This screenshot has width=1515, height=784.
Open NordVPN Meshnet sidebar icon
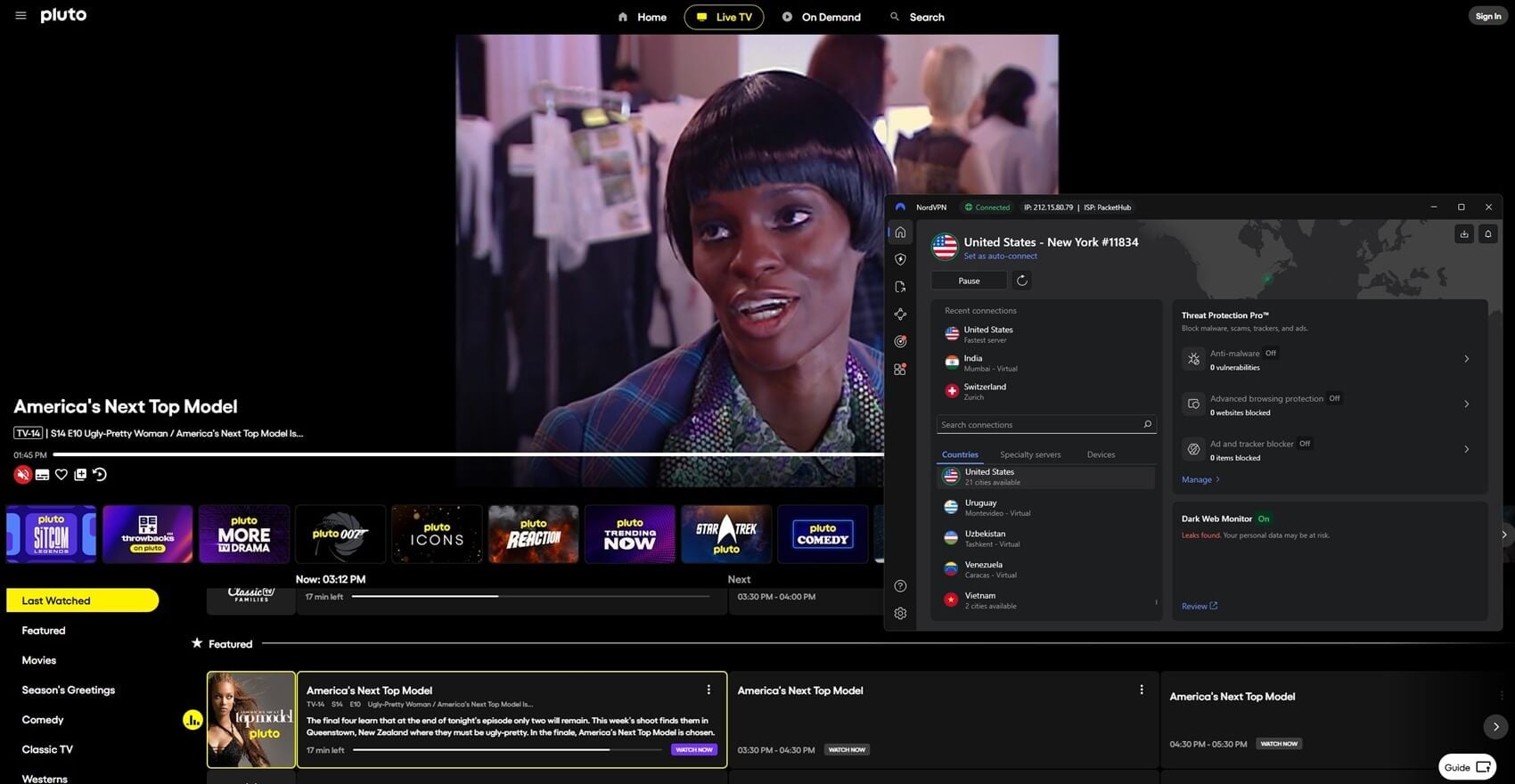900,314
